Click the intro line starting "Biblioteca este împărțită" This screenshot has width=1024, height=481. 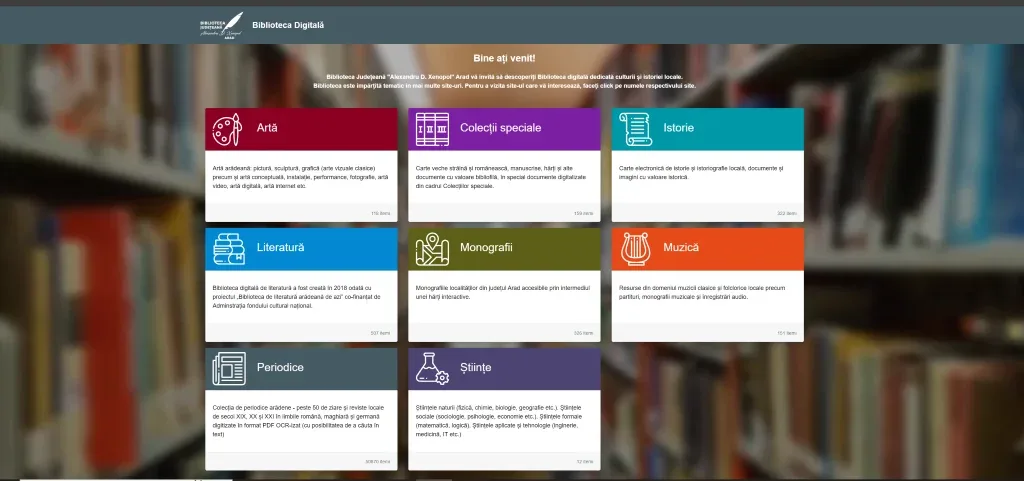[504, 85]
